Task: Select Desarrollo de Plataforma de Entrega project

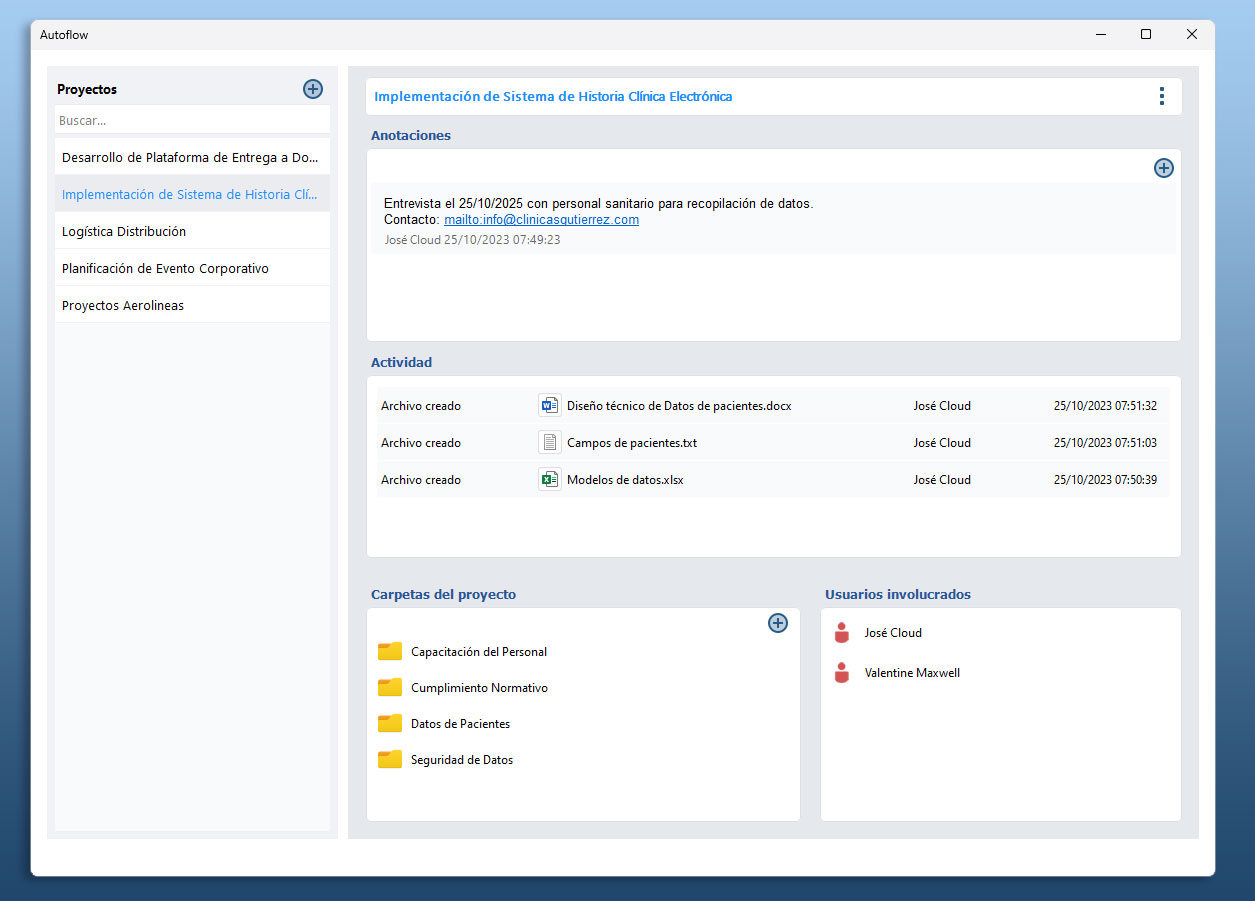Action: click(x=192, y=157)
